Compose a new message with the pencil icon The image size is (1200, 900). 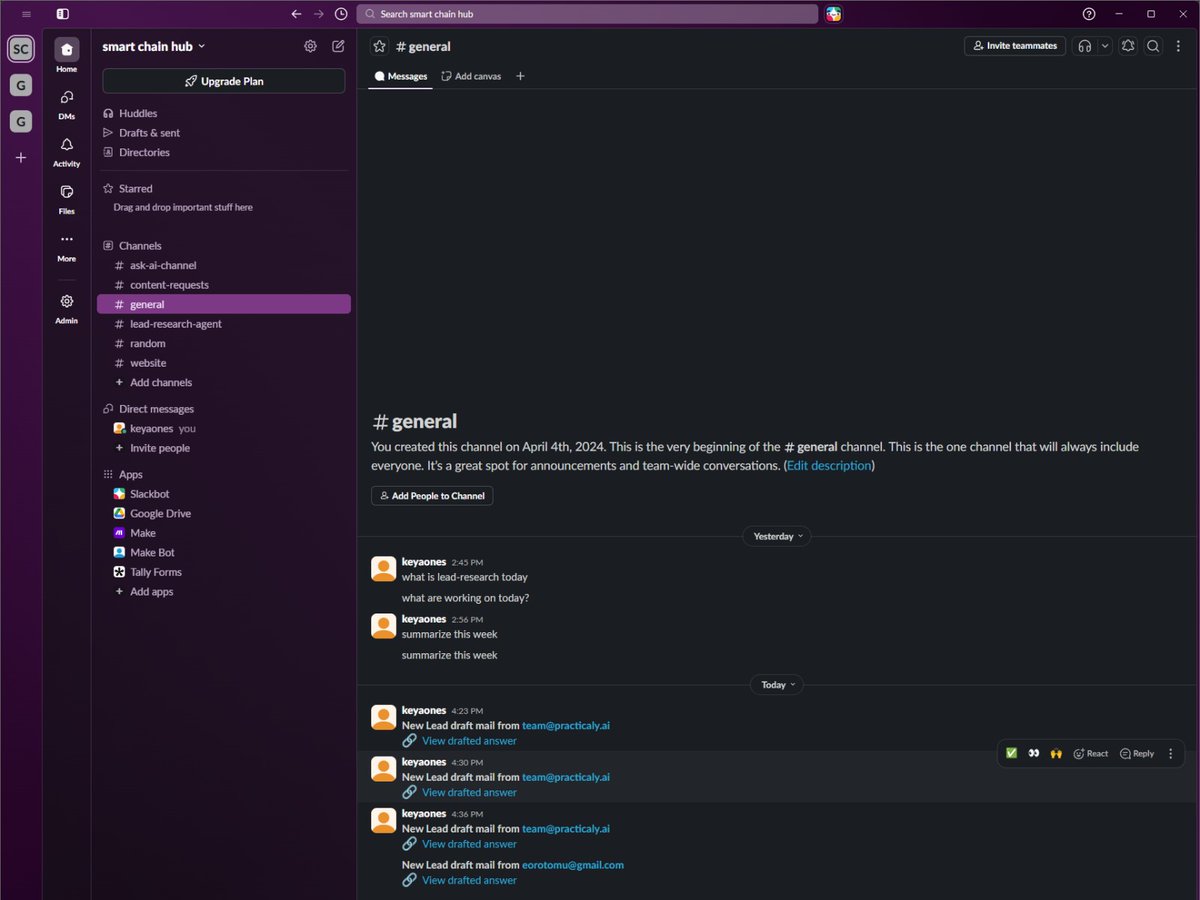click(x=338, y=46)
